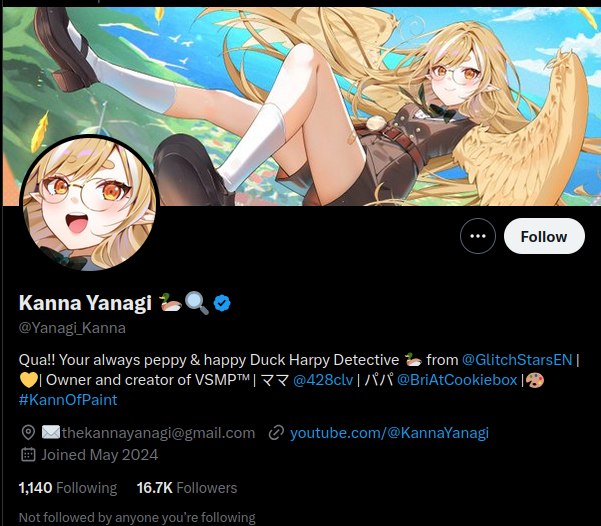The width and height of the screenshot is (601, 526).
Task: Click the location pin icon
Action: pos(28,432)
